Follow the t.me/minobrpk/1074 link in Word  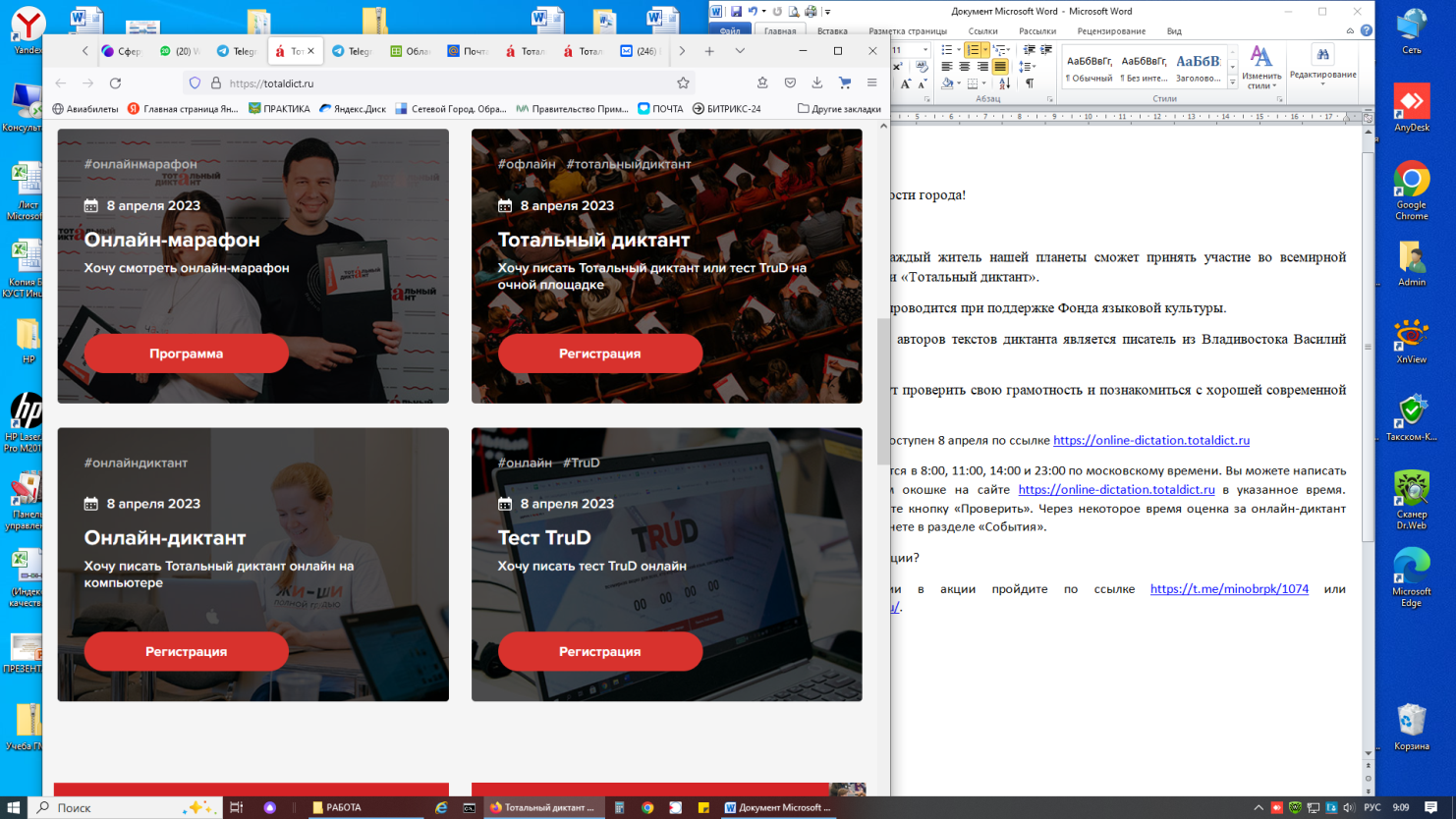(x=1229, y=589)
